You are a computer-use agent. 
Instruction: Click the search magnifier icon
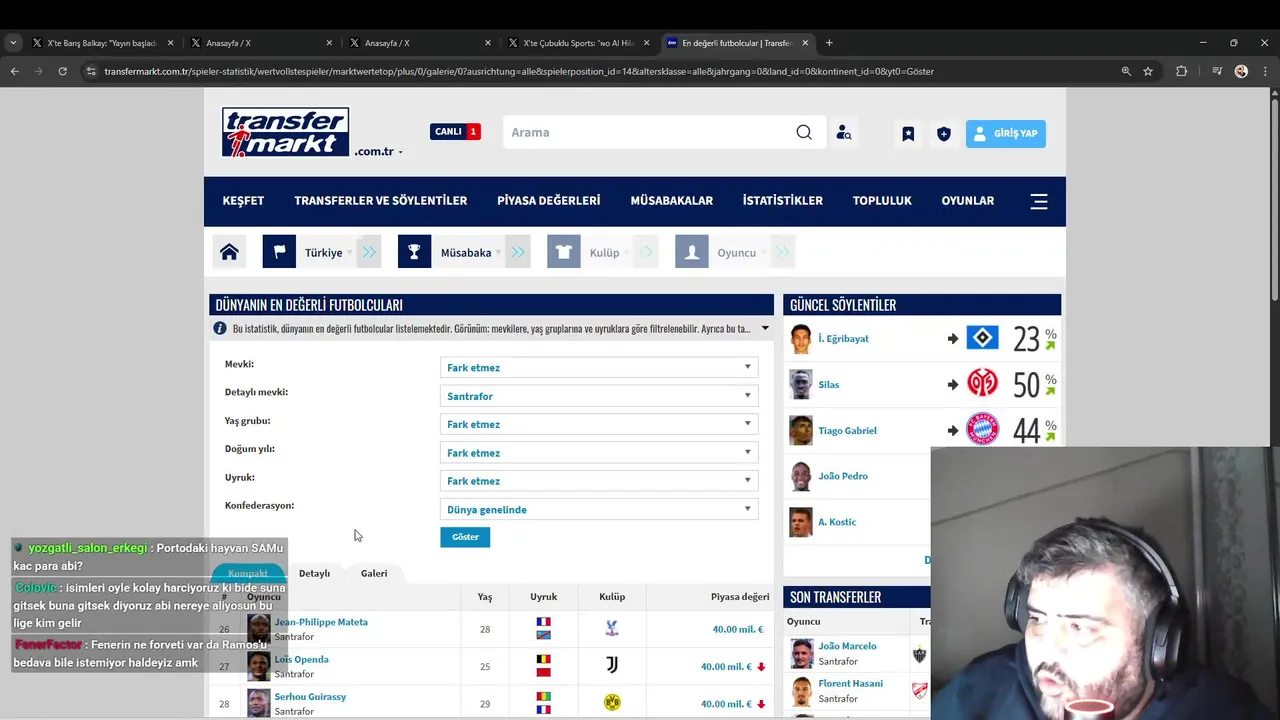[804, 132]
